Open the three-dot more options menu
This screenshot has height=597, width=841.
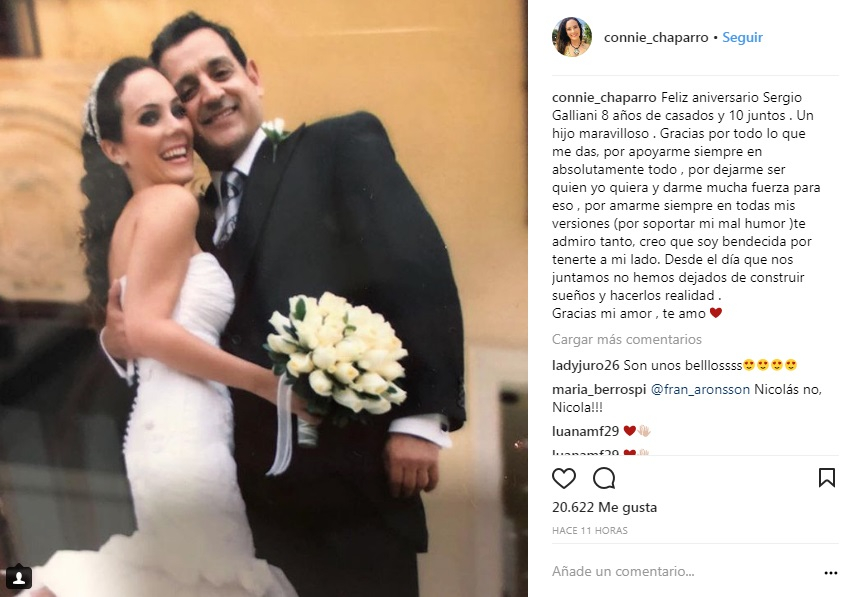pyautogui.click(x=830, y=573)
